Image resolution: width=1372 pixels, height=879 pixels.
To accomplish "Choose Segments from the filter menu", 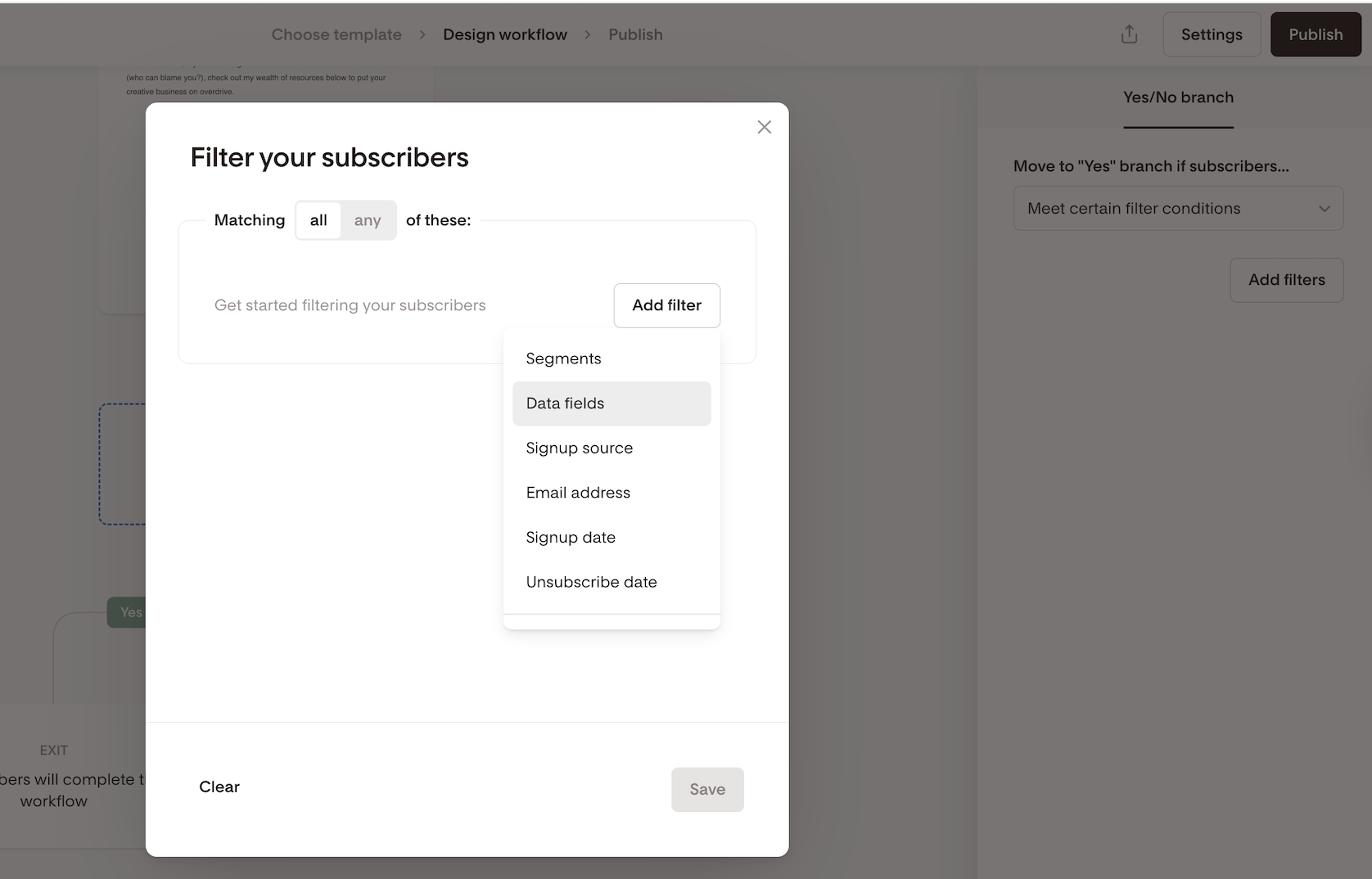I will coord(563,358).
